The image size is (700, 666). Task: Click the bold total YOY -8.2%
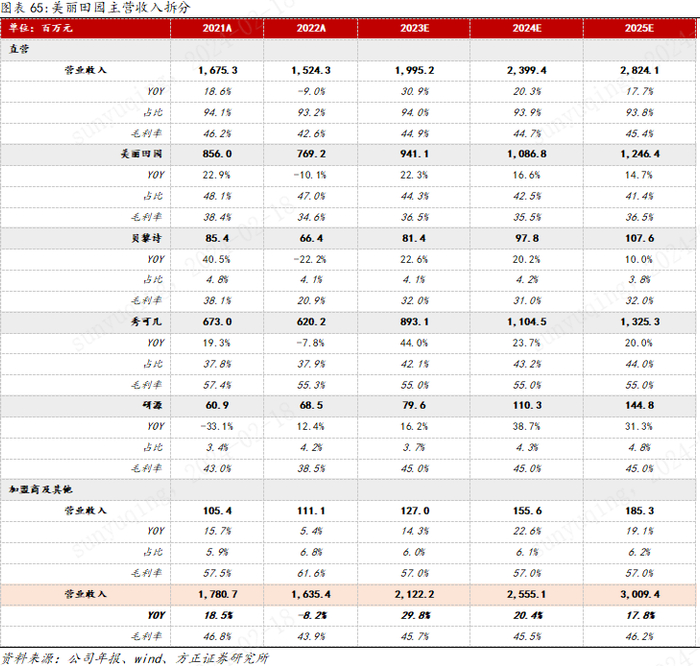[312, 615]
